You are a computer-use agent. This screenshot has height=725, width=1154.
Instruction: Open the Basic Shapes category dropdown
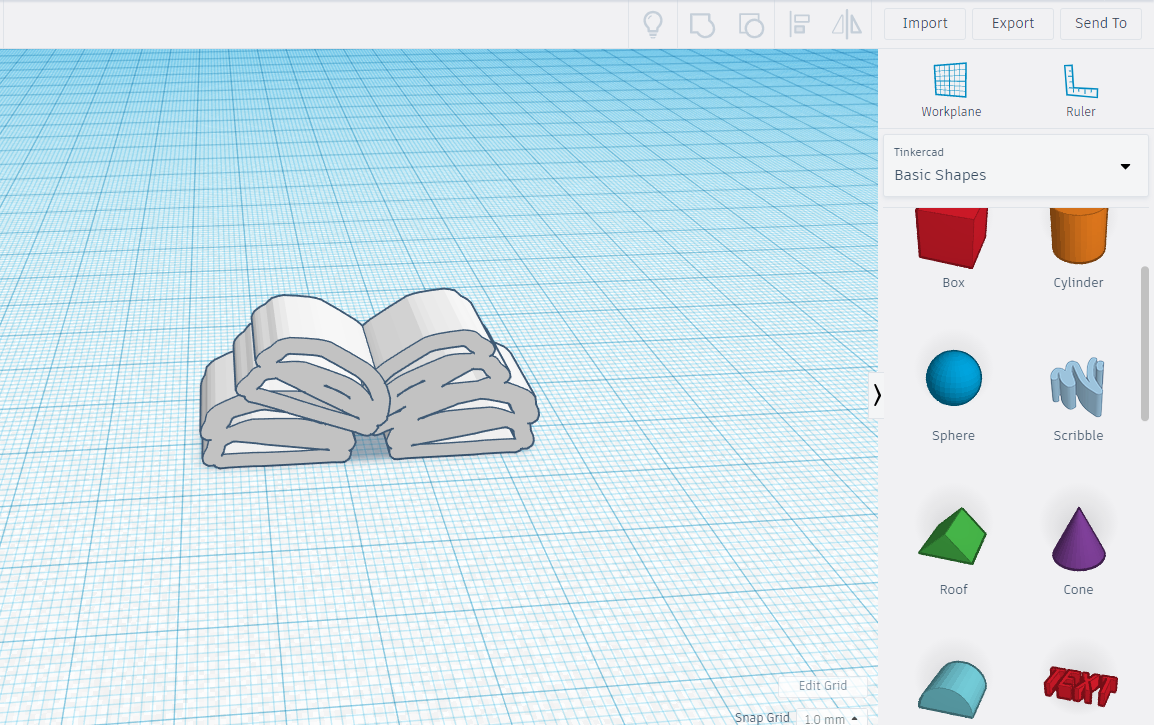point(1015,166)
